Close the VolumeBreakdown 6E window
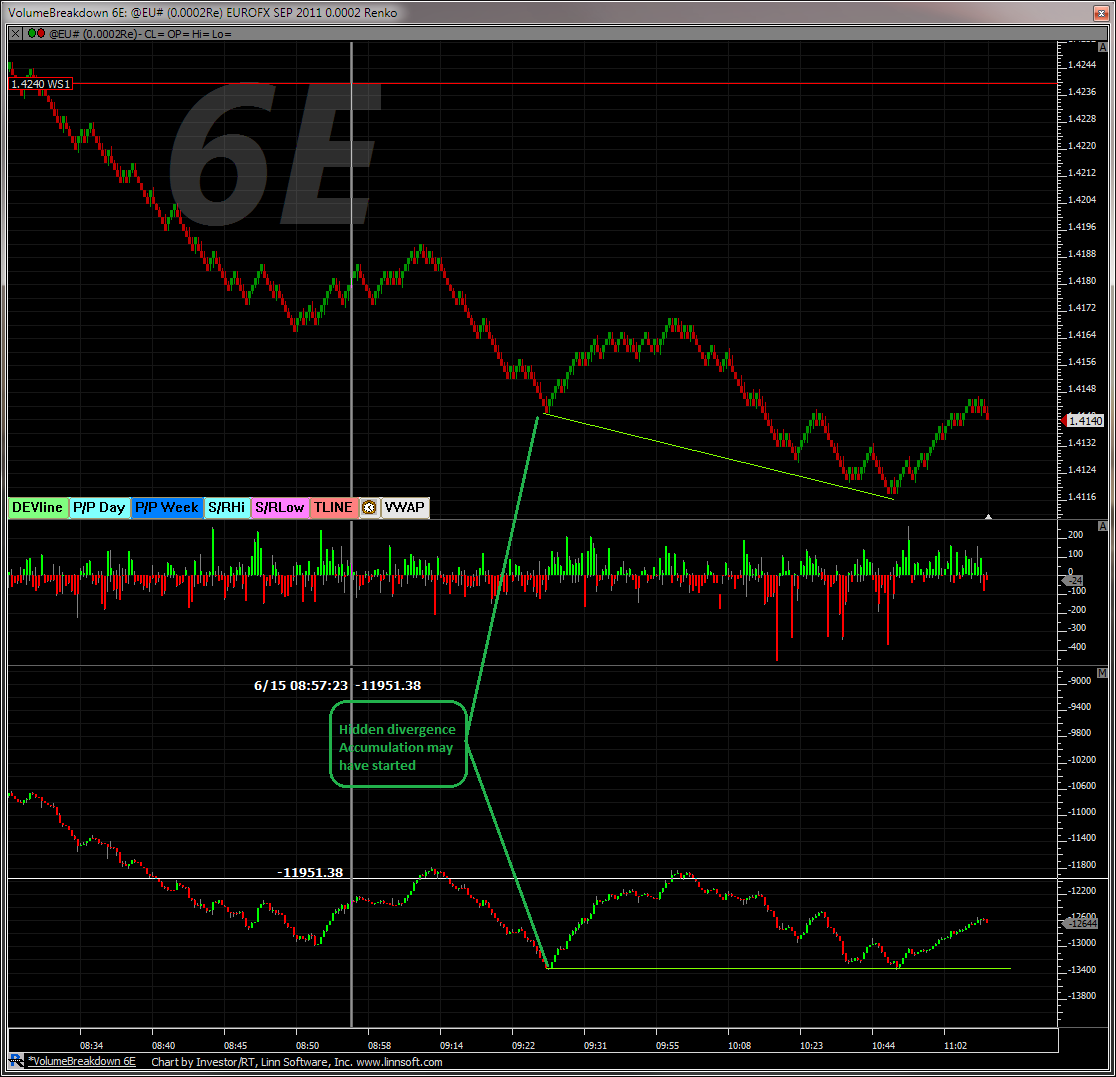Viewport: 1116px width, 1077px height. click(x=1100, y=13)
